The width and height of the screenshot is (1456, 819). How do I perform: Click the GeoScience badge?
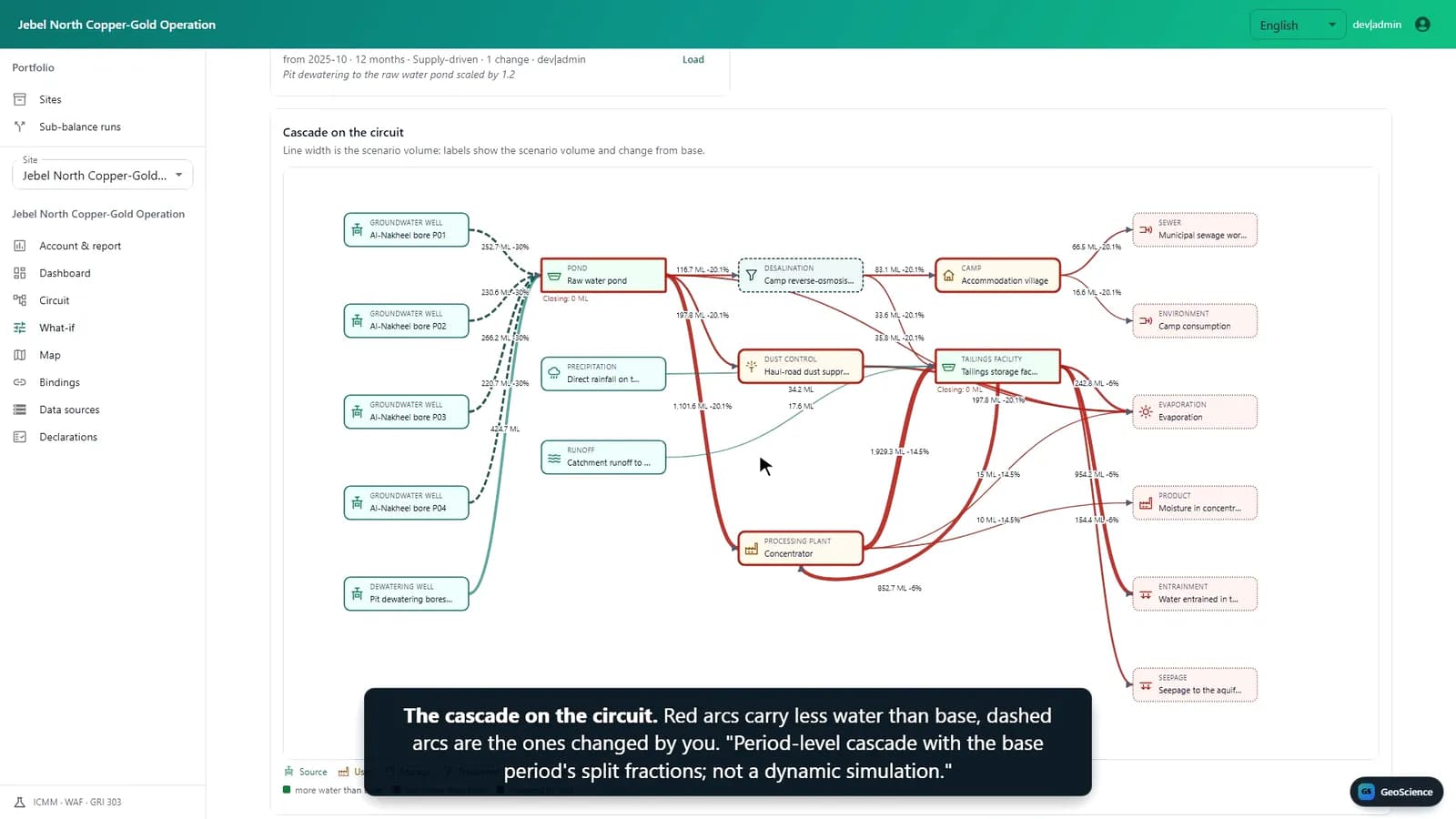pyautogui.click(x=1396, y=792)
